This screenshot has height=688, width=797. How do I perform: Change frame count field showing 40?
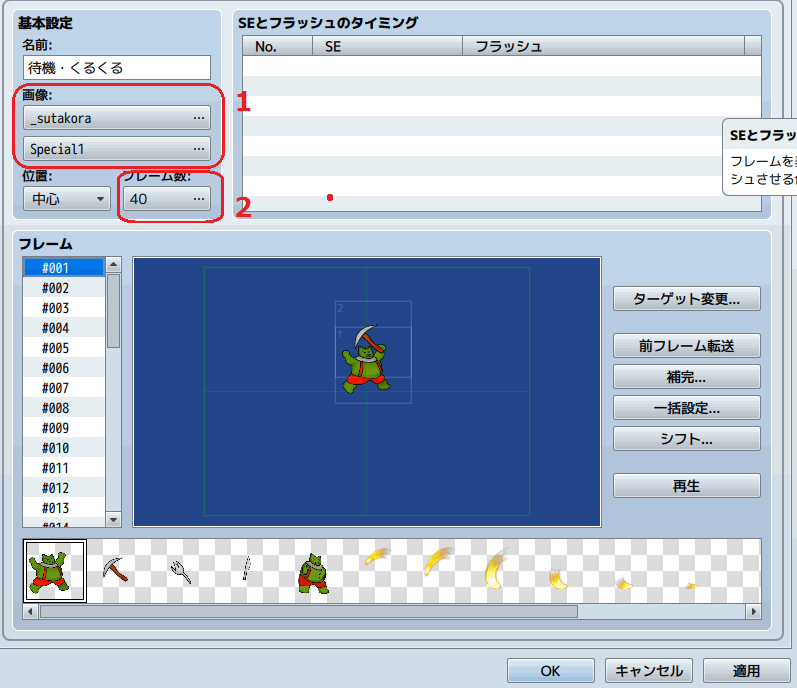[x=167, y=199]
